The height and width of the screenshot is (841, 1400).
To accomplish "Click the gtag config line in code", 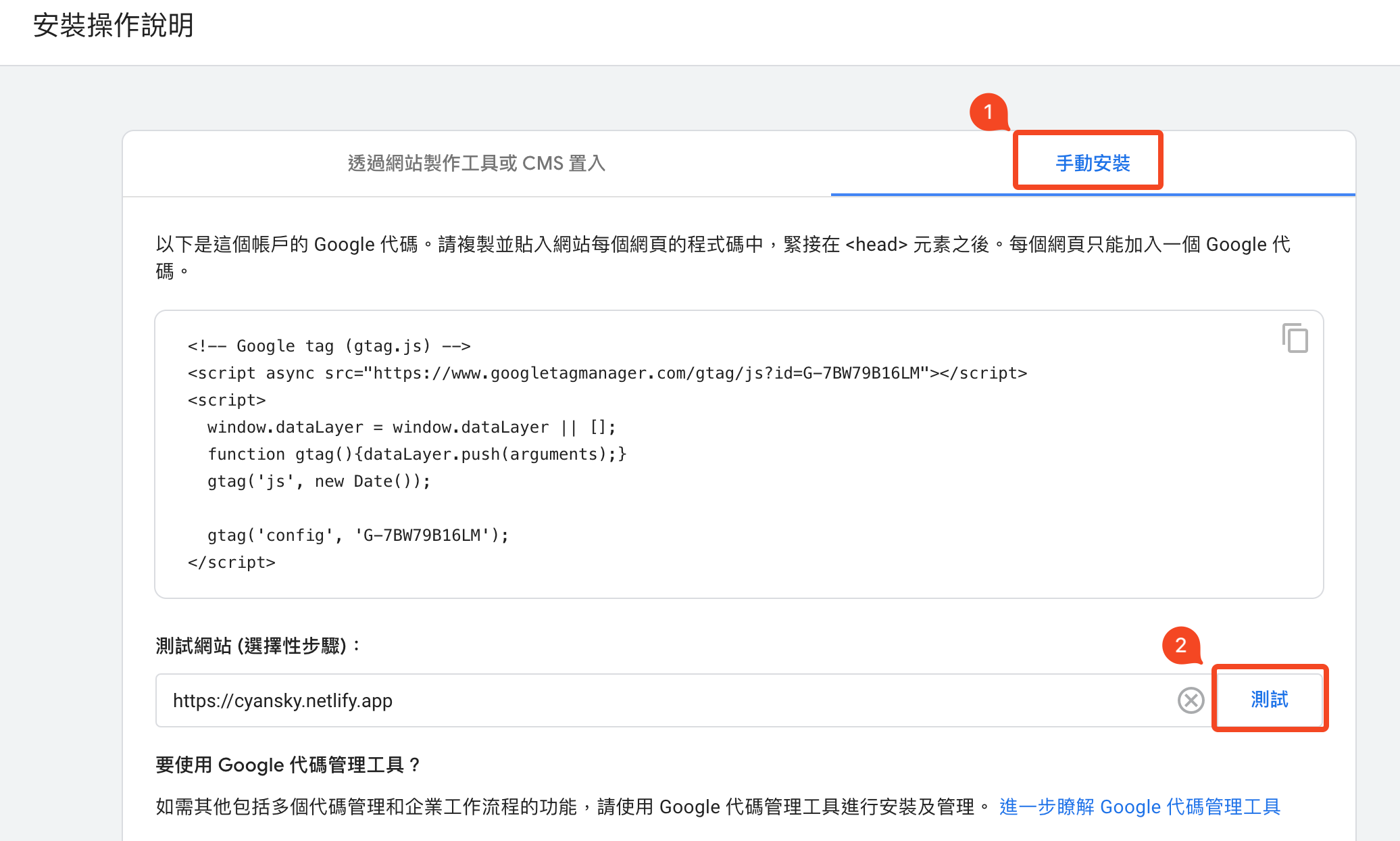I will coord(358,535).
